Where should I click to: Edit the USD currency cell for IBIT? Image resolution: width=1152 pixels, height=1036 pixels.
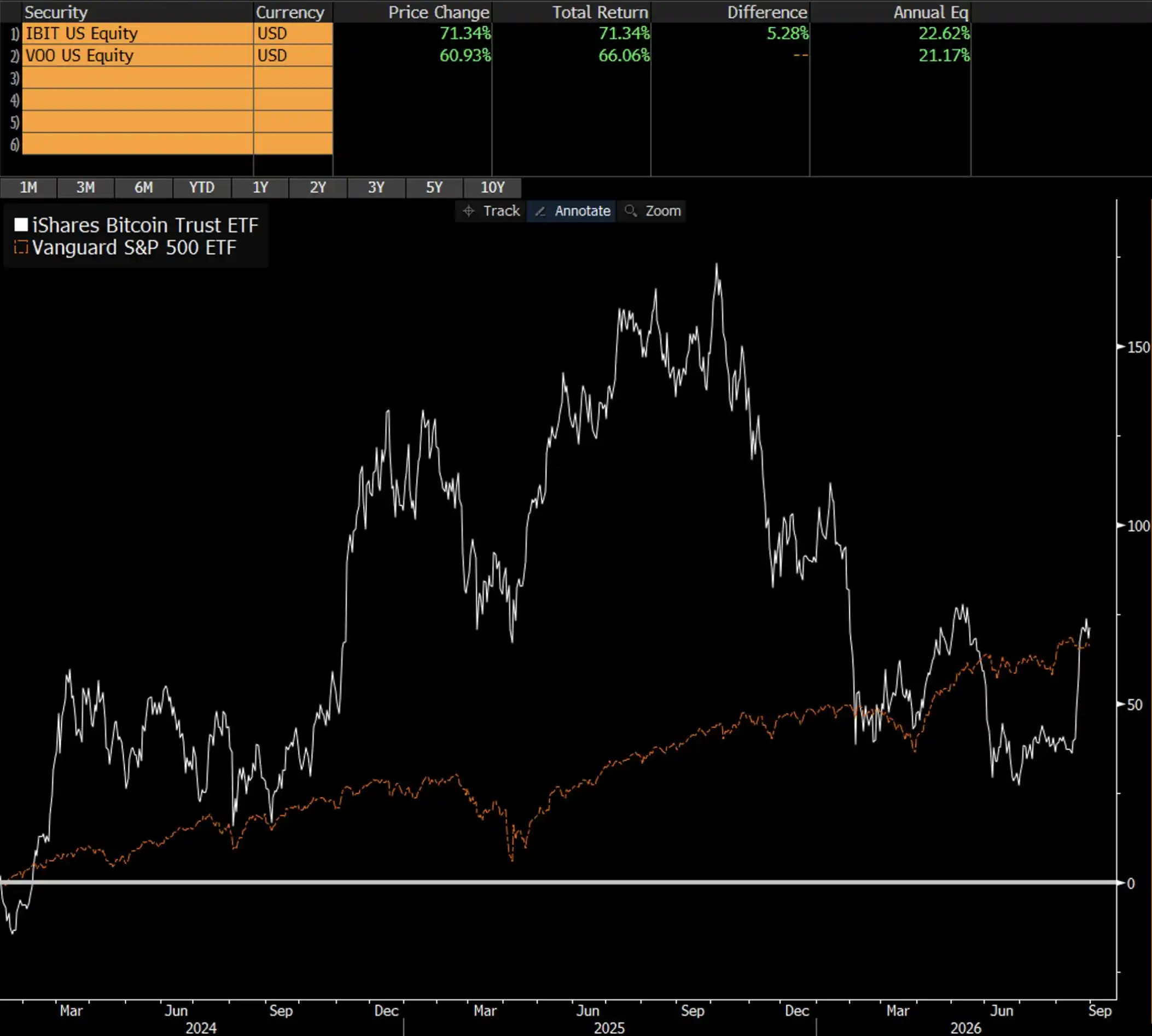coord(293,33)
